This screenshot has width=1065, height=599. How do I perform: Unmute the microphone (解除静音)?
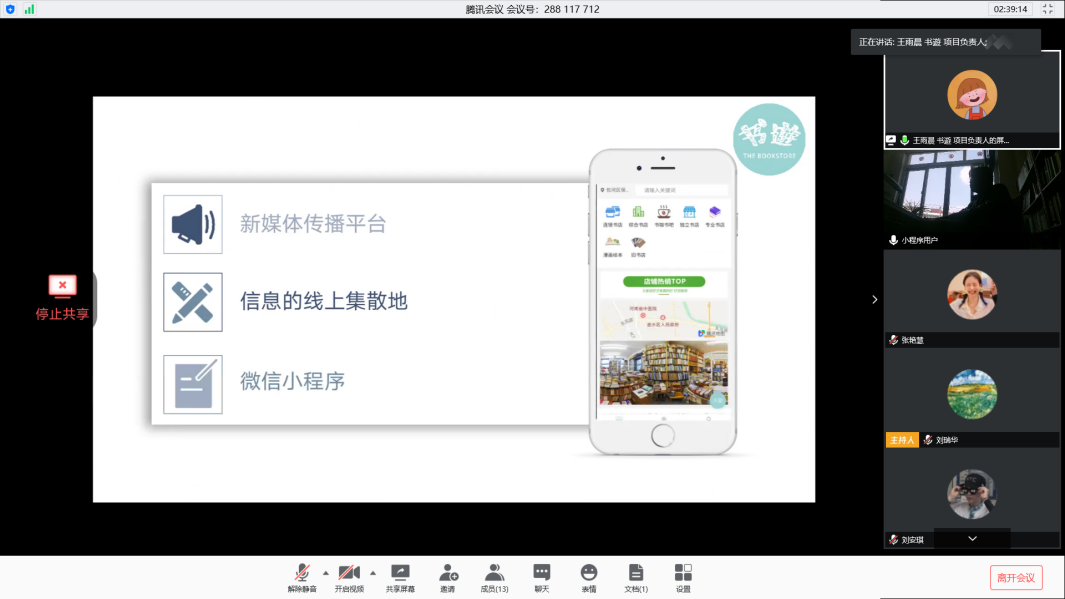click(301, 574)
